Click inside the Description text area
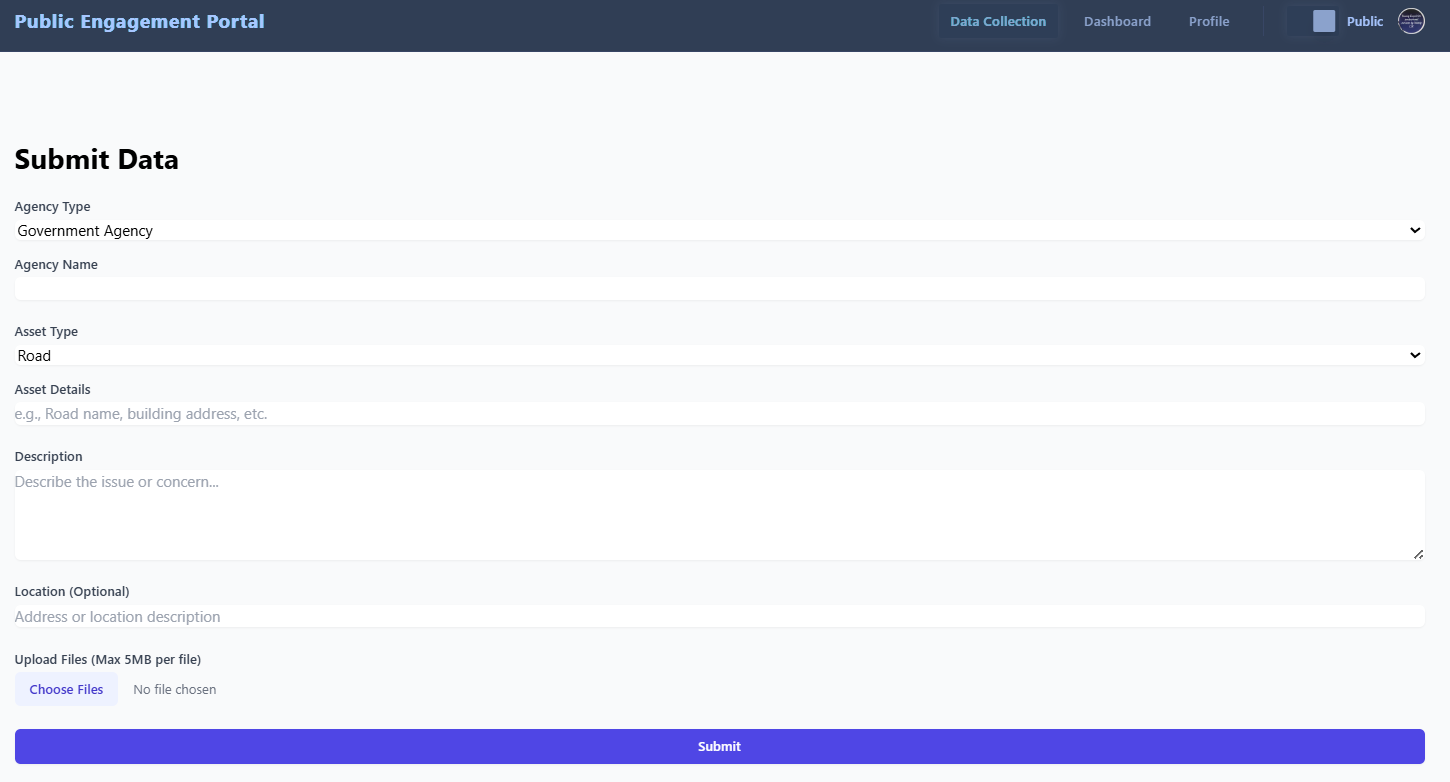The image size is (1450, 782). pyautogui.click(x=720, y=515)
